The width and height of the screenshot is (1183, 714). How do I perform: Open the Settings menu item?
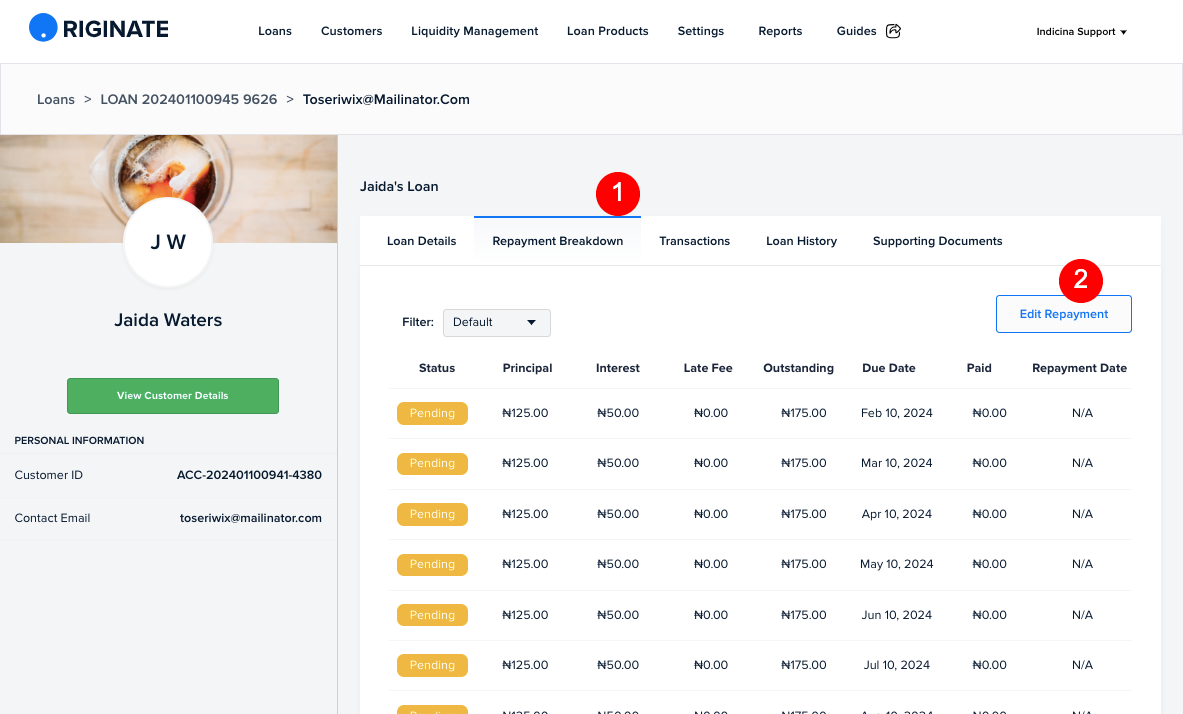(700, 31)
